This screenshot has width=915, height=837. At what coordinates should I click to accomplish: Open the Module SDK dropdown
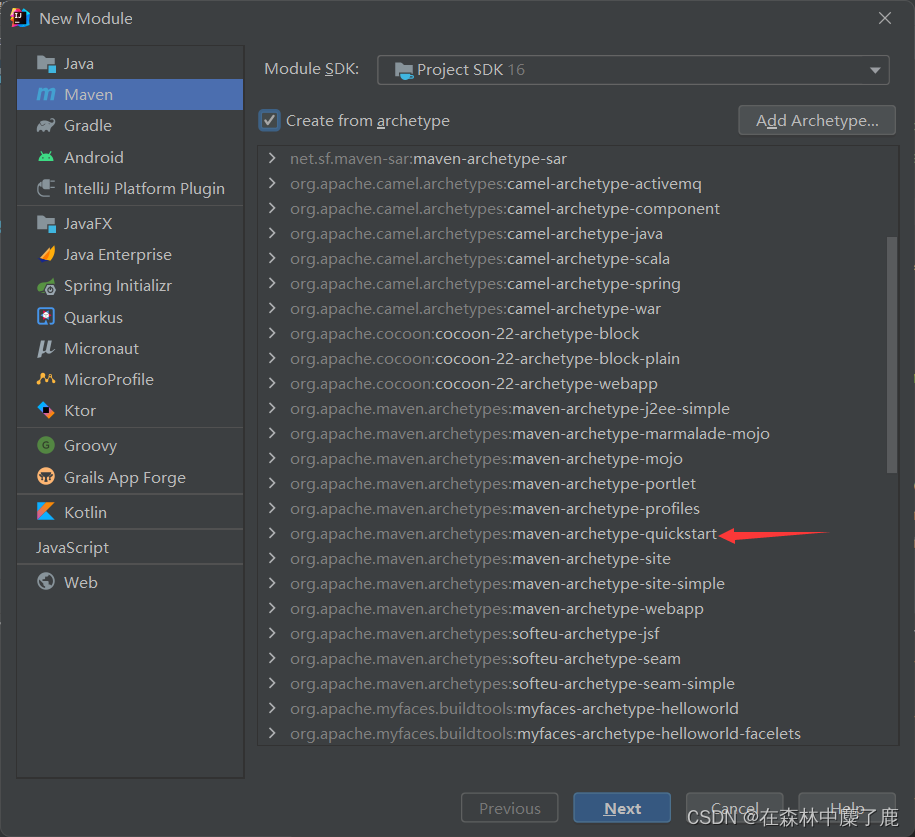tap(633, 70)
